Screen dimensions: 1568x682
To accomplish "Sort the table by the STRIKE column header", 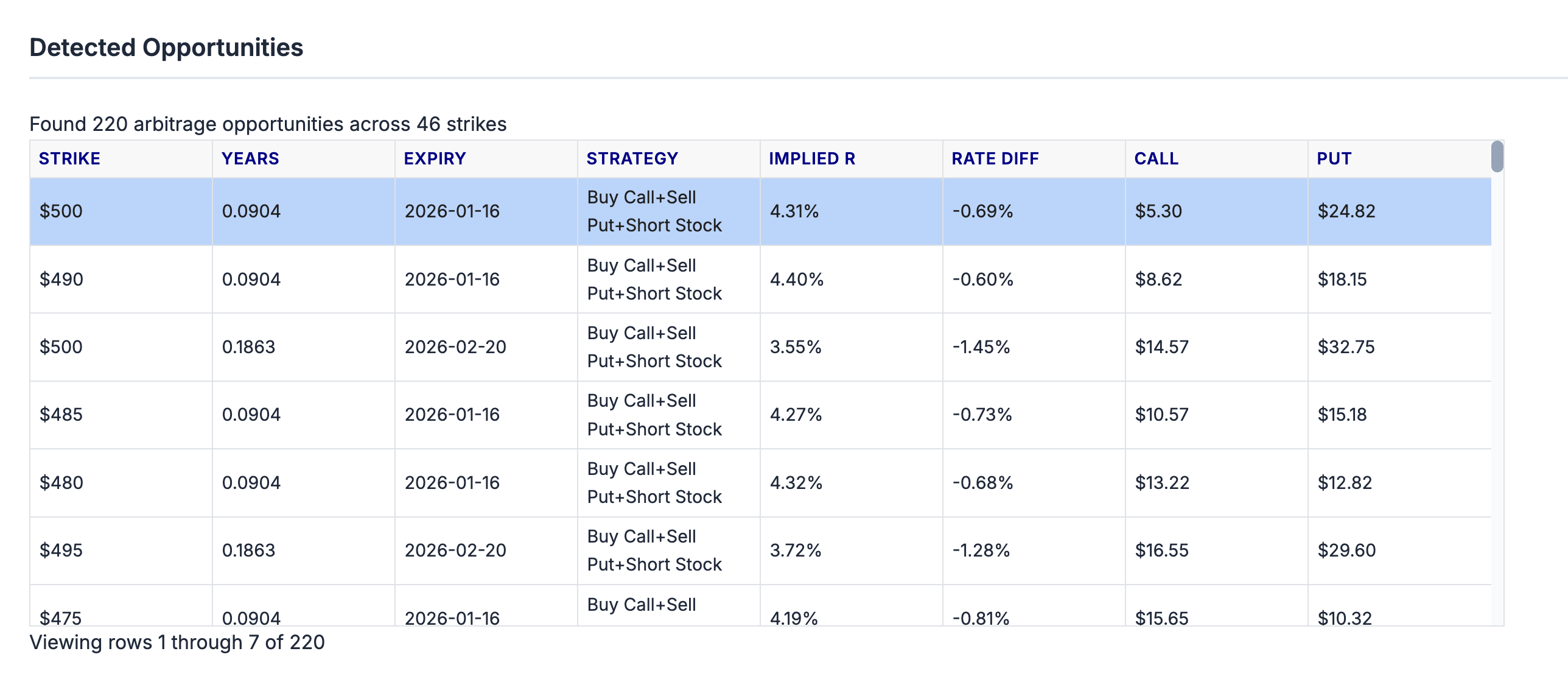I will click(69, 158).
